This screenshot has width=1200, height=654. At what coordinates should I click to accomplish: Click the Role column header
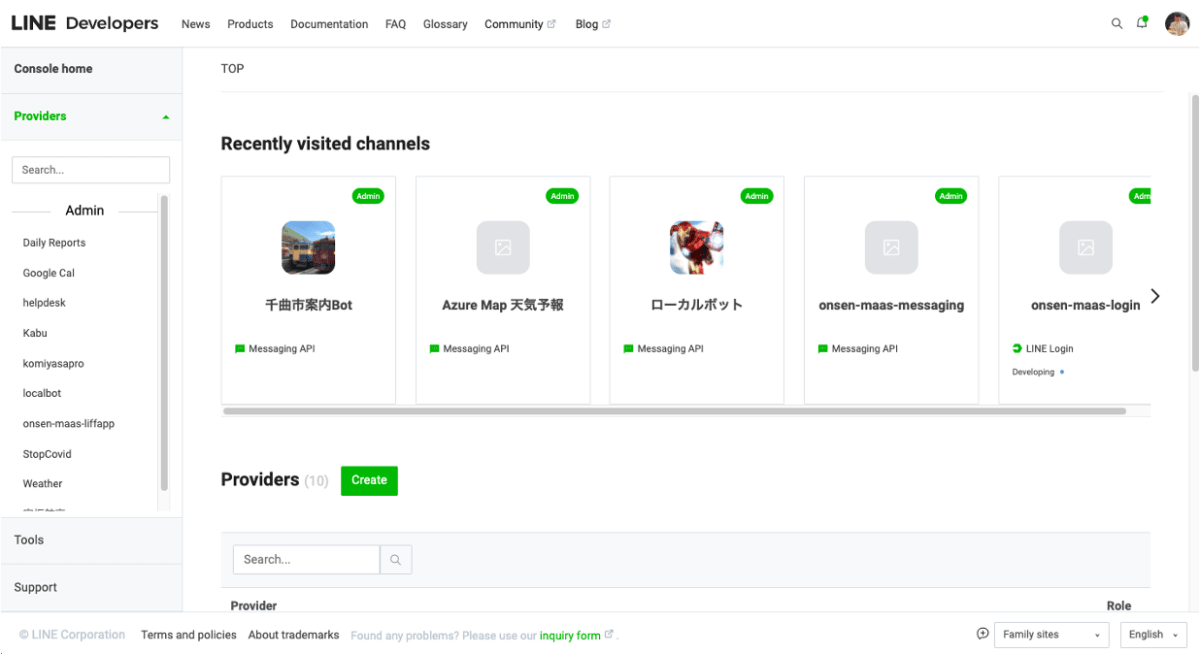coord(1119,606)
